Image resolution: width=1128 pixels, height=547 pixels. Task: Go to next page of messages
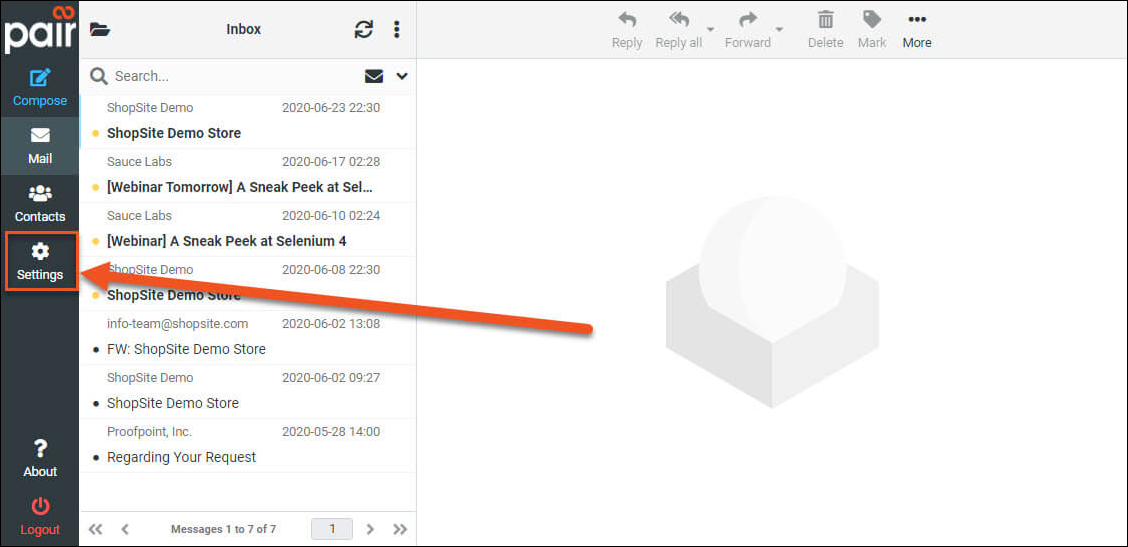pos(370,529)
